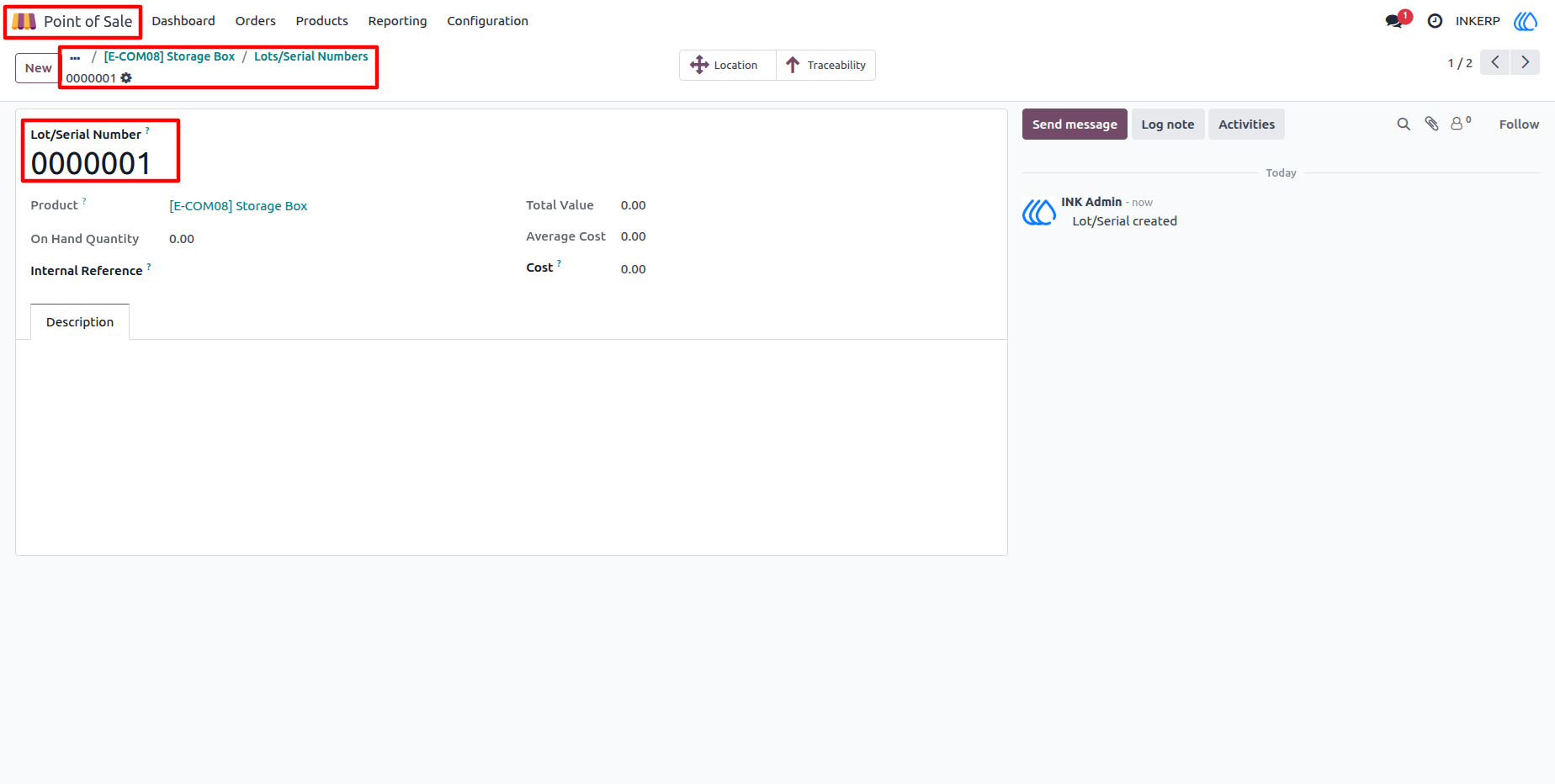Open the Dashboard menu
This screenshot has width=1555, height=784.
point(183,21)
